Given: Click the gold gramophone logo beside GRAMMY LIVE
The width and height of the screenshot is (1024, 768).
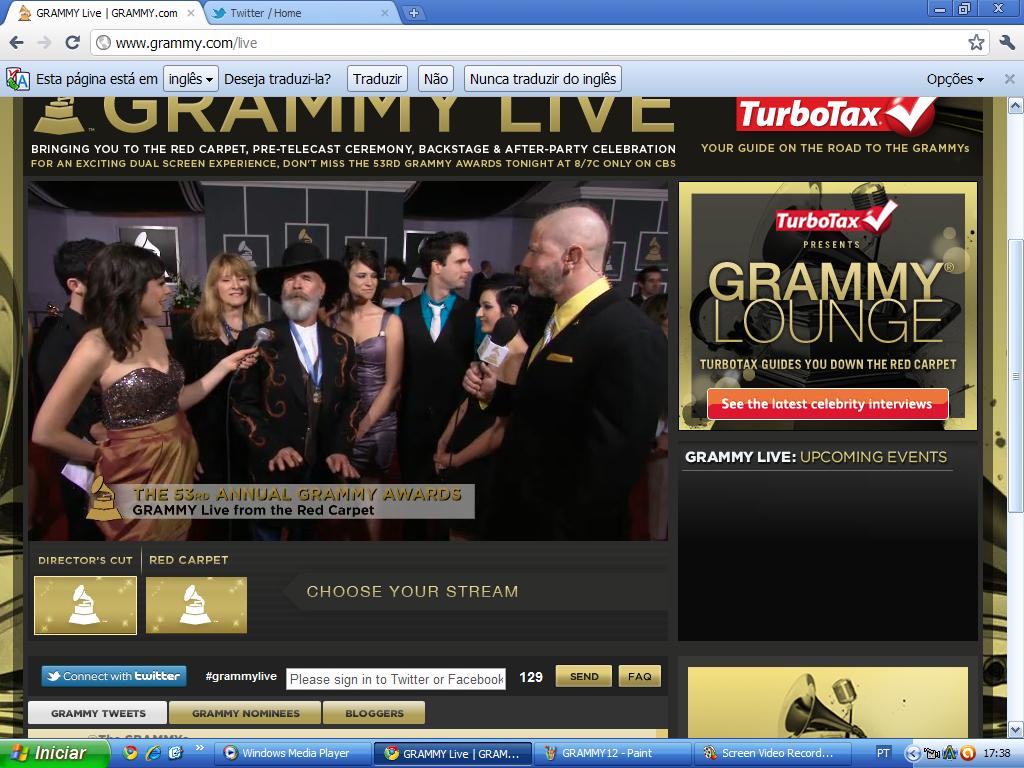Looking at the screenshot, I should click(59, 116).
